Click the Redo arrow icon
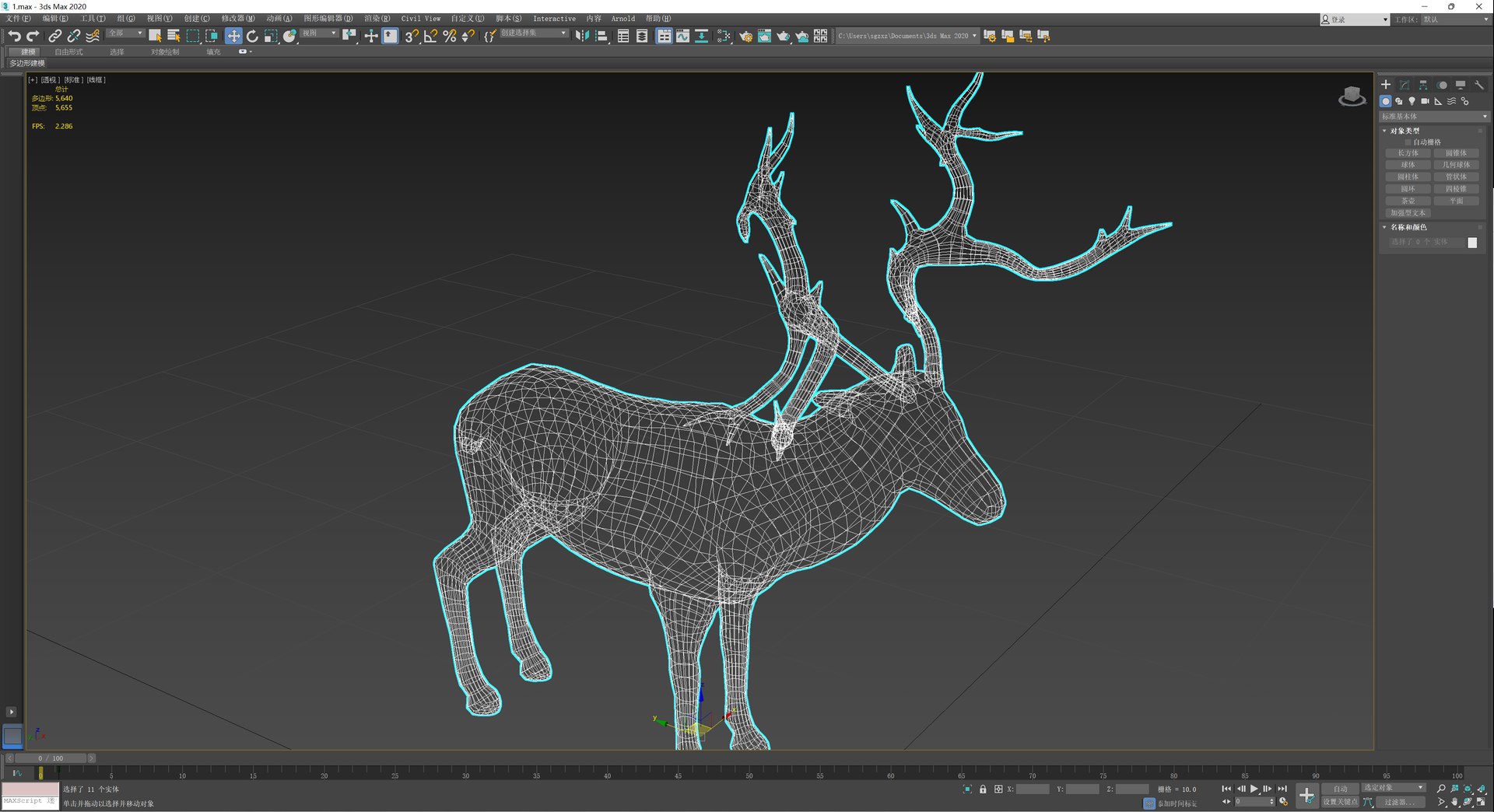The width and height of the screenshot is (1494, 812). click(x=33, y=36)
